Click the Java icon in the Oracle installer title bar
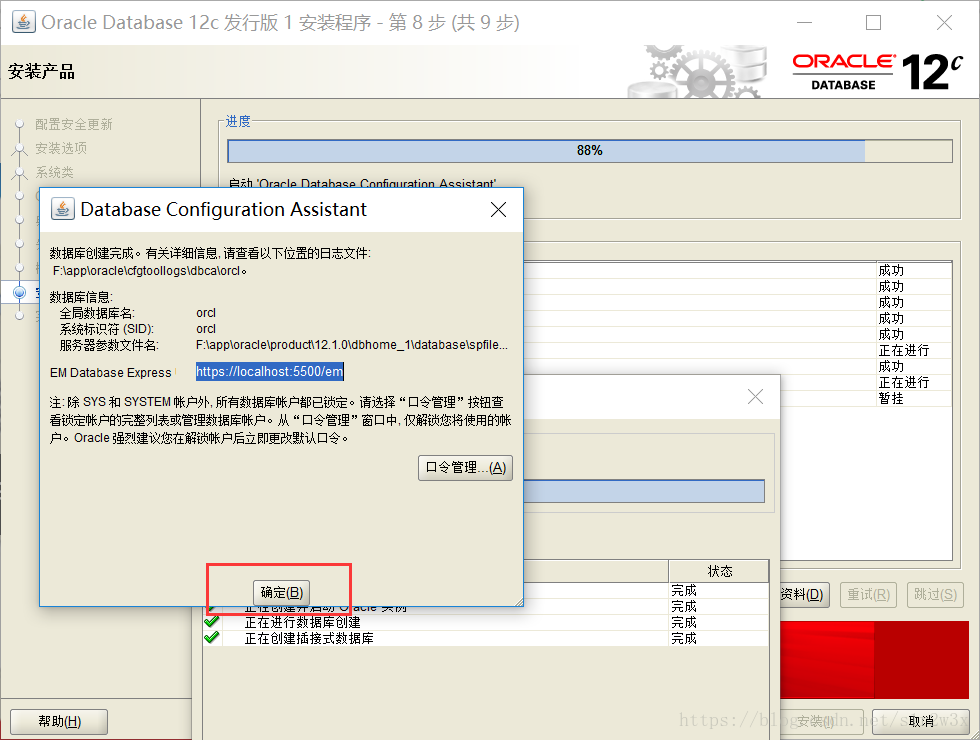The height and width of the screenshot is (740, 980). (24, 22)
